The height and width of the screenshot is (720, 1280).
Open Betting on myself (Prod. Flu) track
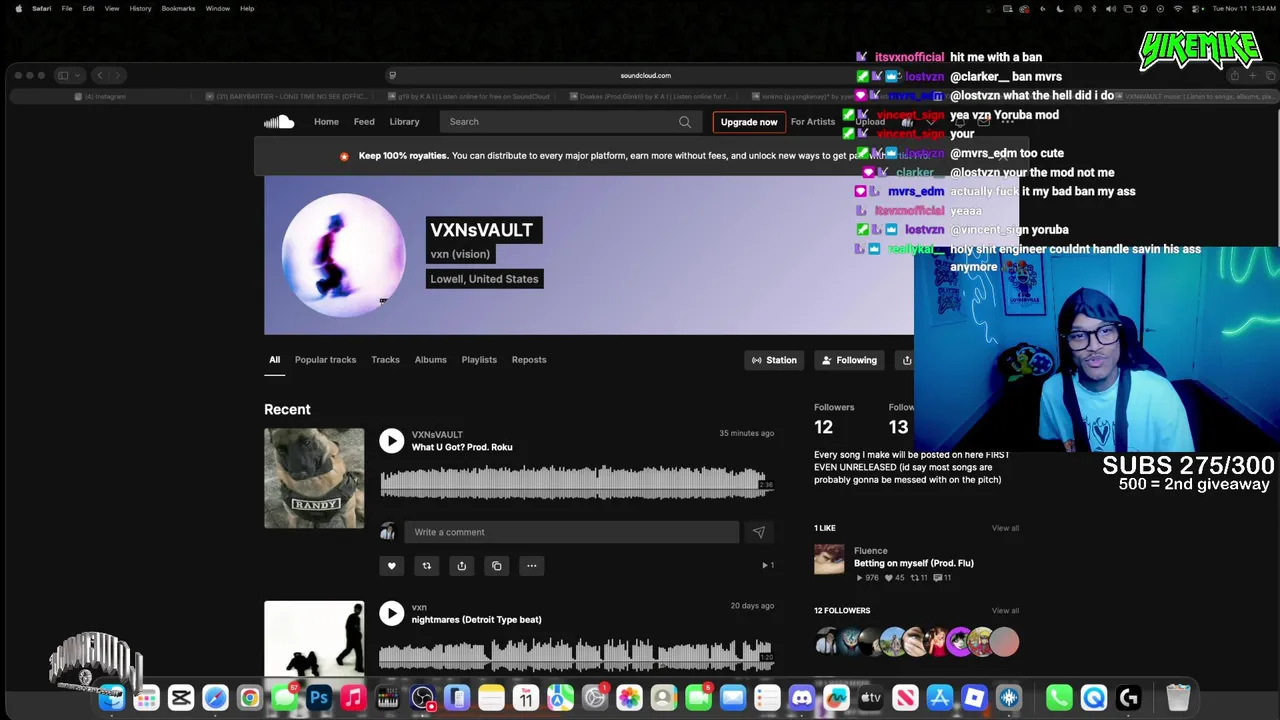point(914,563)
